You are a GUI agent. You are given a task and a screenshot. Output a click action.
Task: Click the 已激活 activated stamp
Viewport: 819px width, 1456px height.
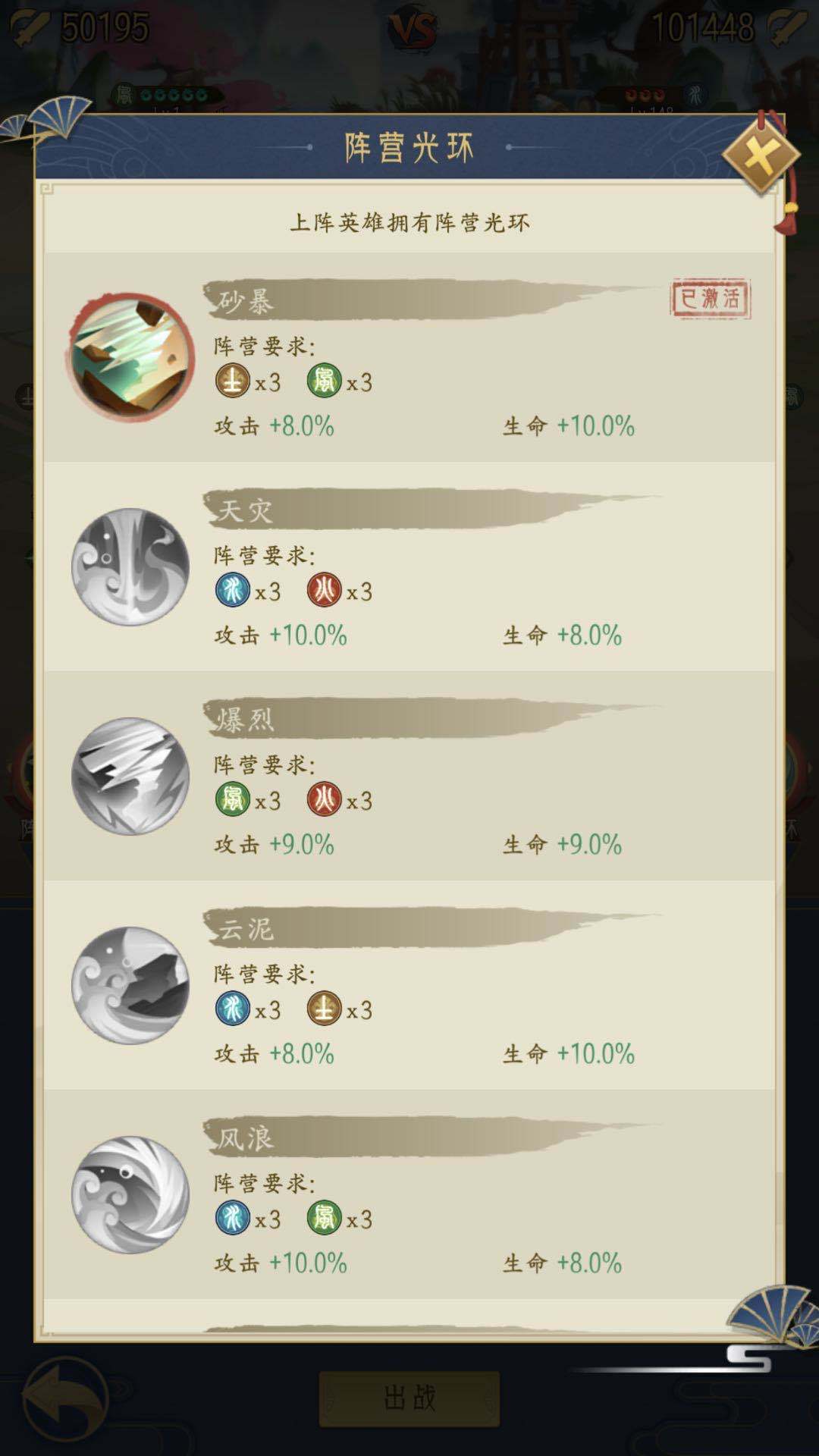[x=711, y=299]
